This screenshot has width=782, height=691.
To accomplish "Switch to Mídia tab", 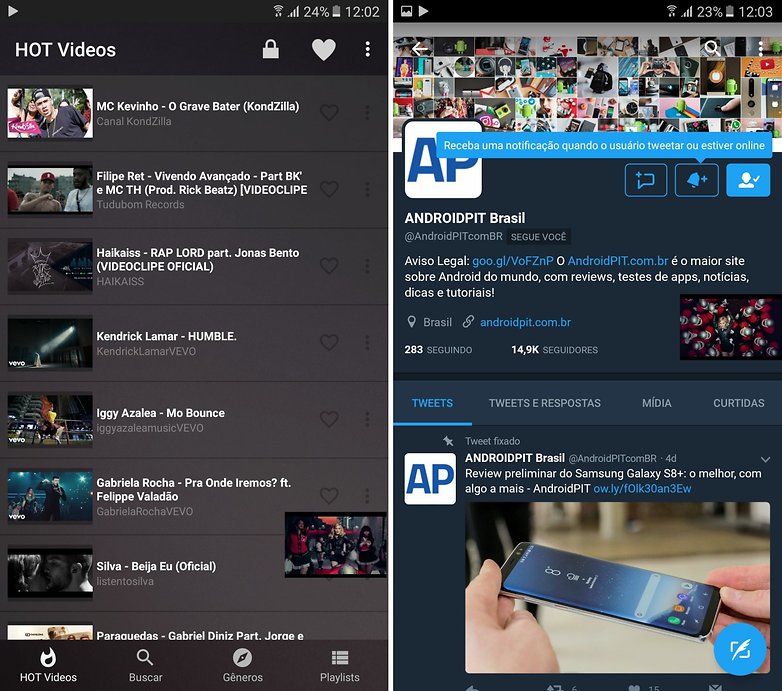I will tap(656, 403).
